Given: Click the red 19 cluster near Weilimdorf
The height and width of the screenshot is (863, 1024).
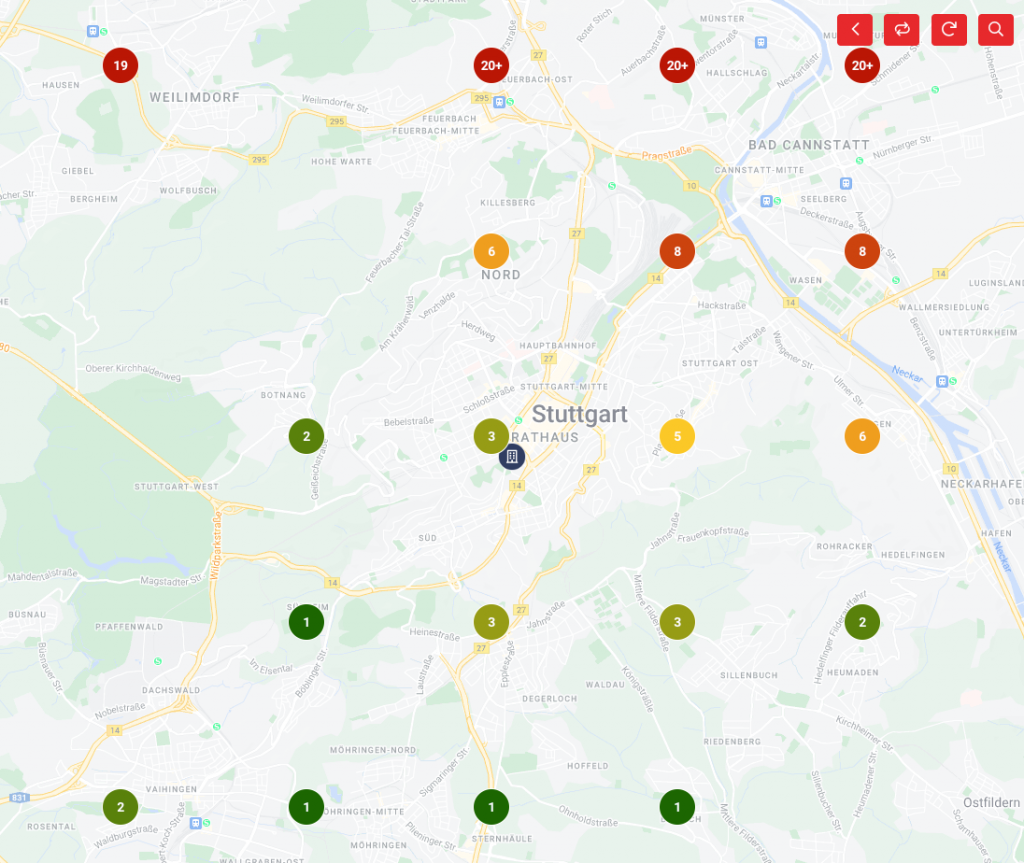Looking at the screenshot, I should pyautogui.click(x=120, y=66).
